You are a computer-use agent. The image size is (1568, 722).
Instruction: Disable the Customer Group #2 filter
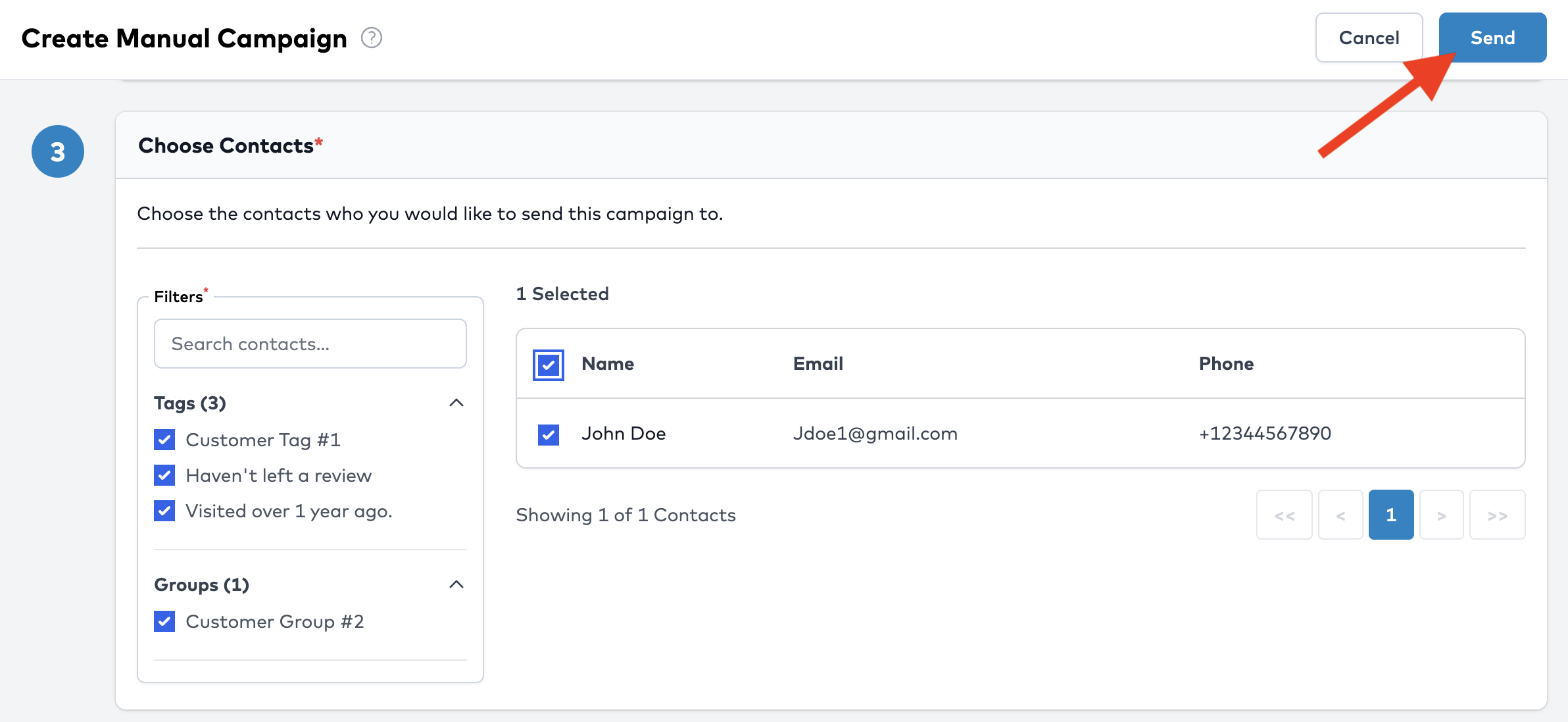pyautogui.click(x=164, y=621)
